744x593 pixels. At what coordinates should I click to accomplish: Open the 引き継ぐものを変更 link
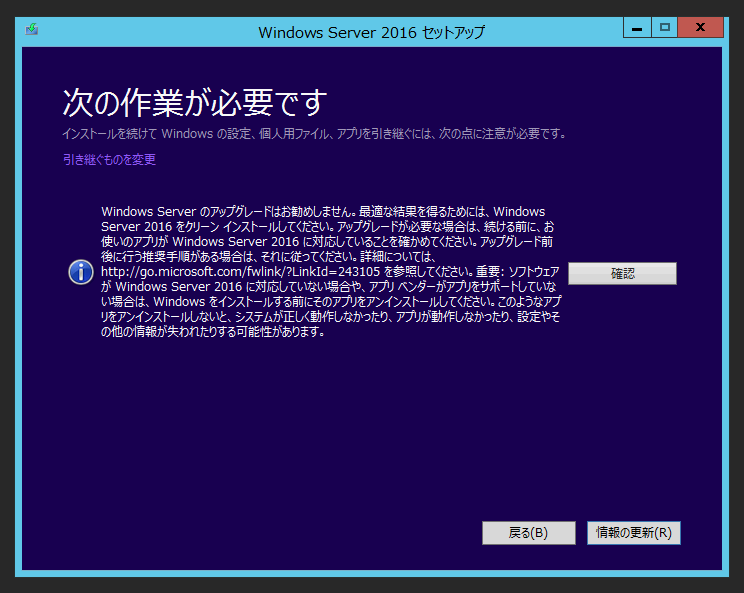[x=109, y=159]
